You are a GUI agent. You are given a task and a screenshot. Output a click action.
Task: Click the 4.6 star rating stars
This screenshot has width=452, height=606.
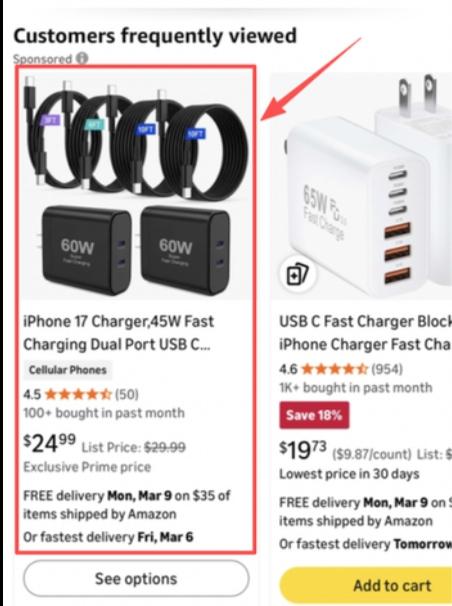click(x=334, y=369)
